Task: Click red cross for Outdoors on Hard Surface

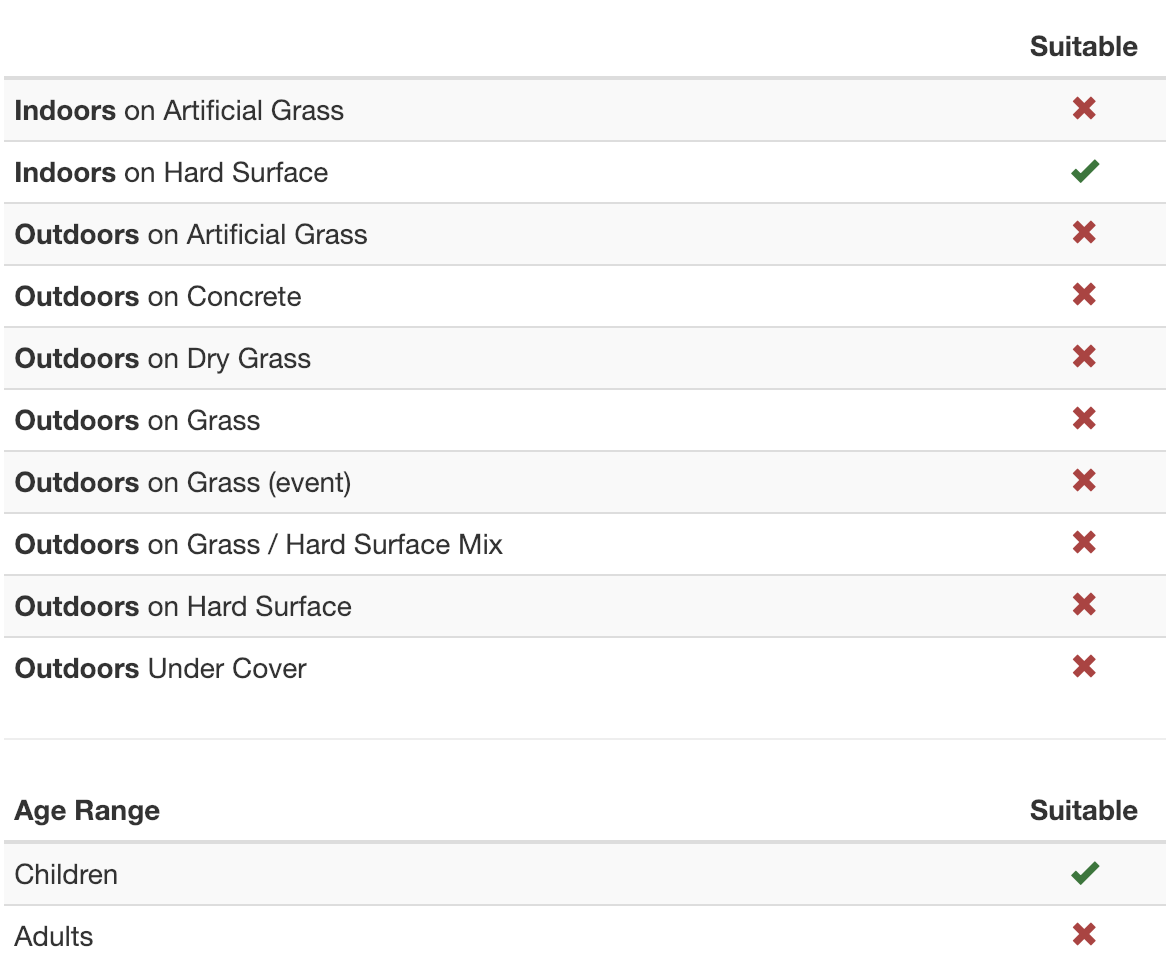Action: [x=1084, y=605]
